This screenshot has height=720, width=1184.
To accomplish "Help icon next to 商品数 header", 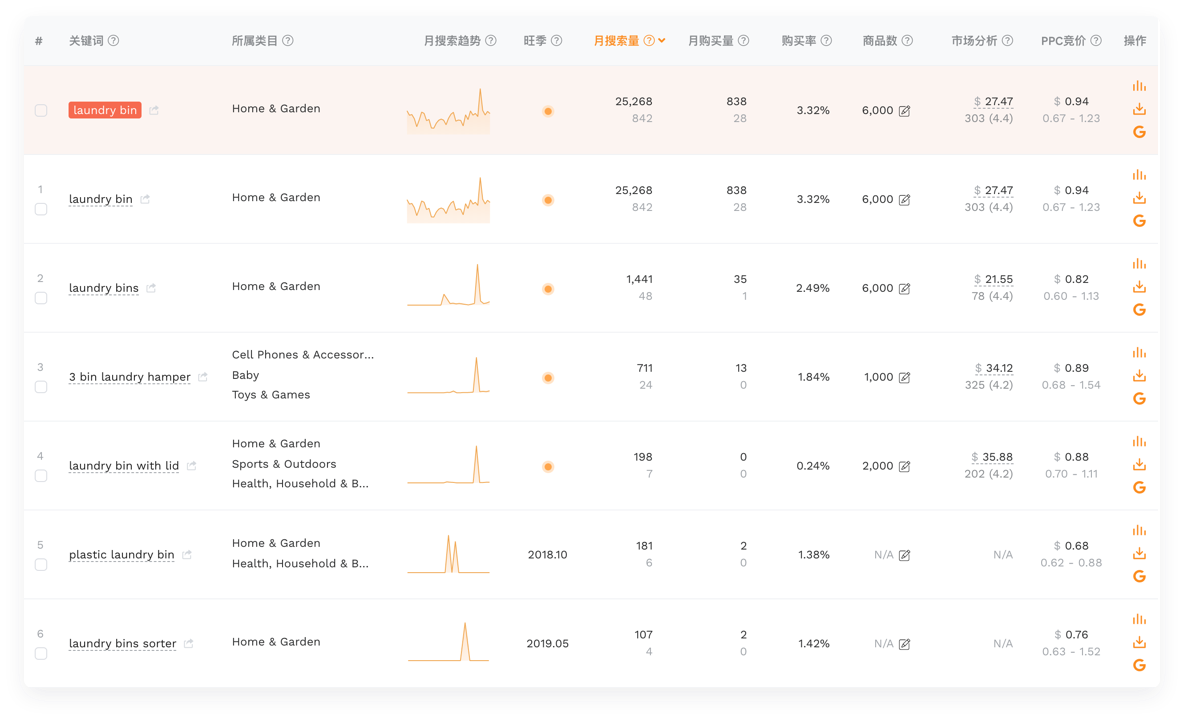I will tap(908, 41).
